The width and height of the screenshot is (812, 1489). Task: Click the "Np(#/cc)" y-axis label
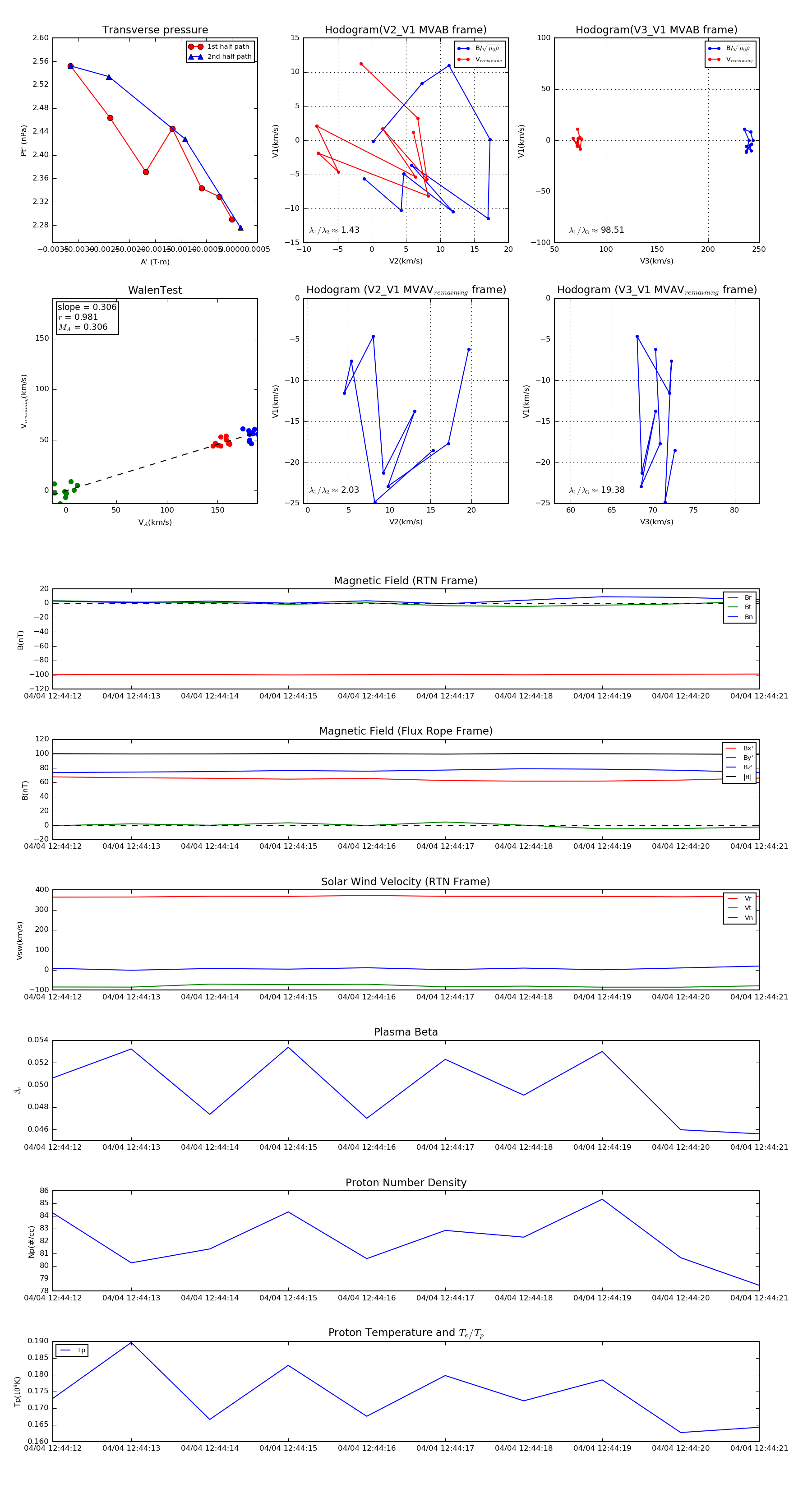point(31,1242)
